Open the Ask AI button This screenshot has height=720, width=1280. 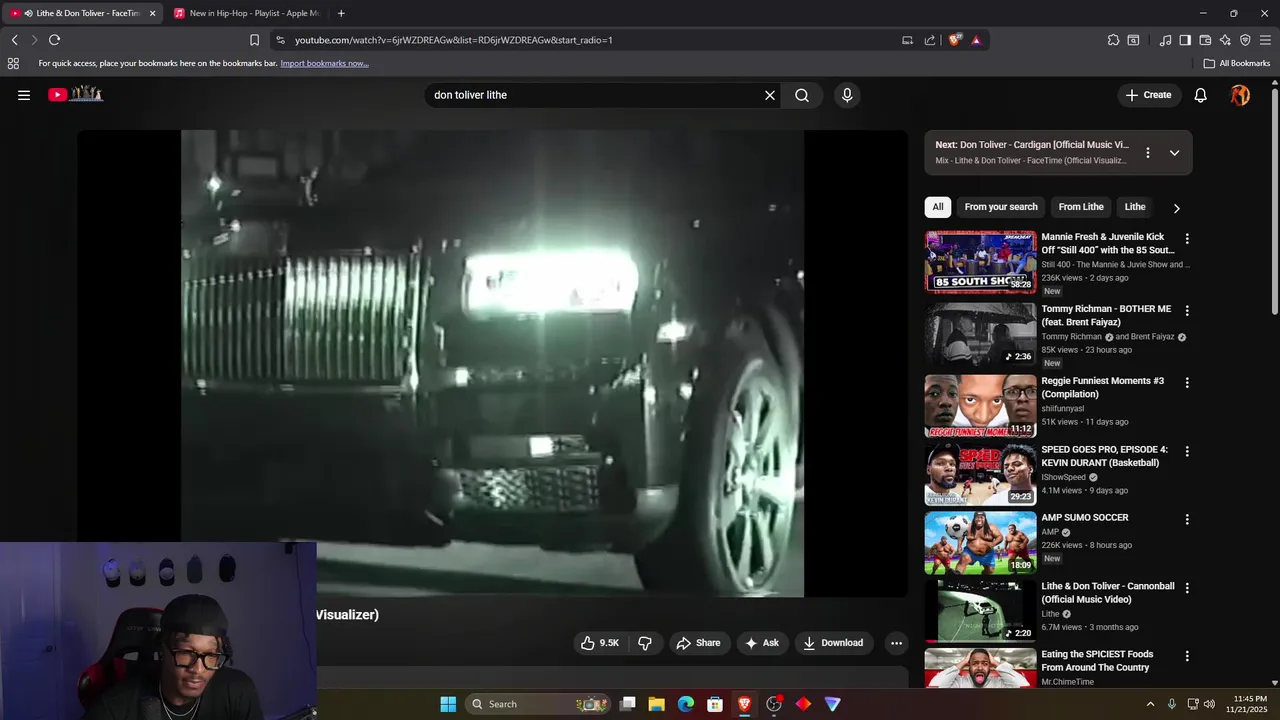[762, 643]
